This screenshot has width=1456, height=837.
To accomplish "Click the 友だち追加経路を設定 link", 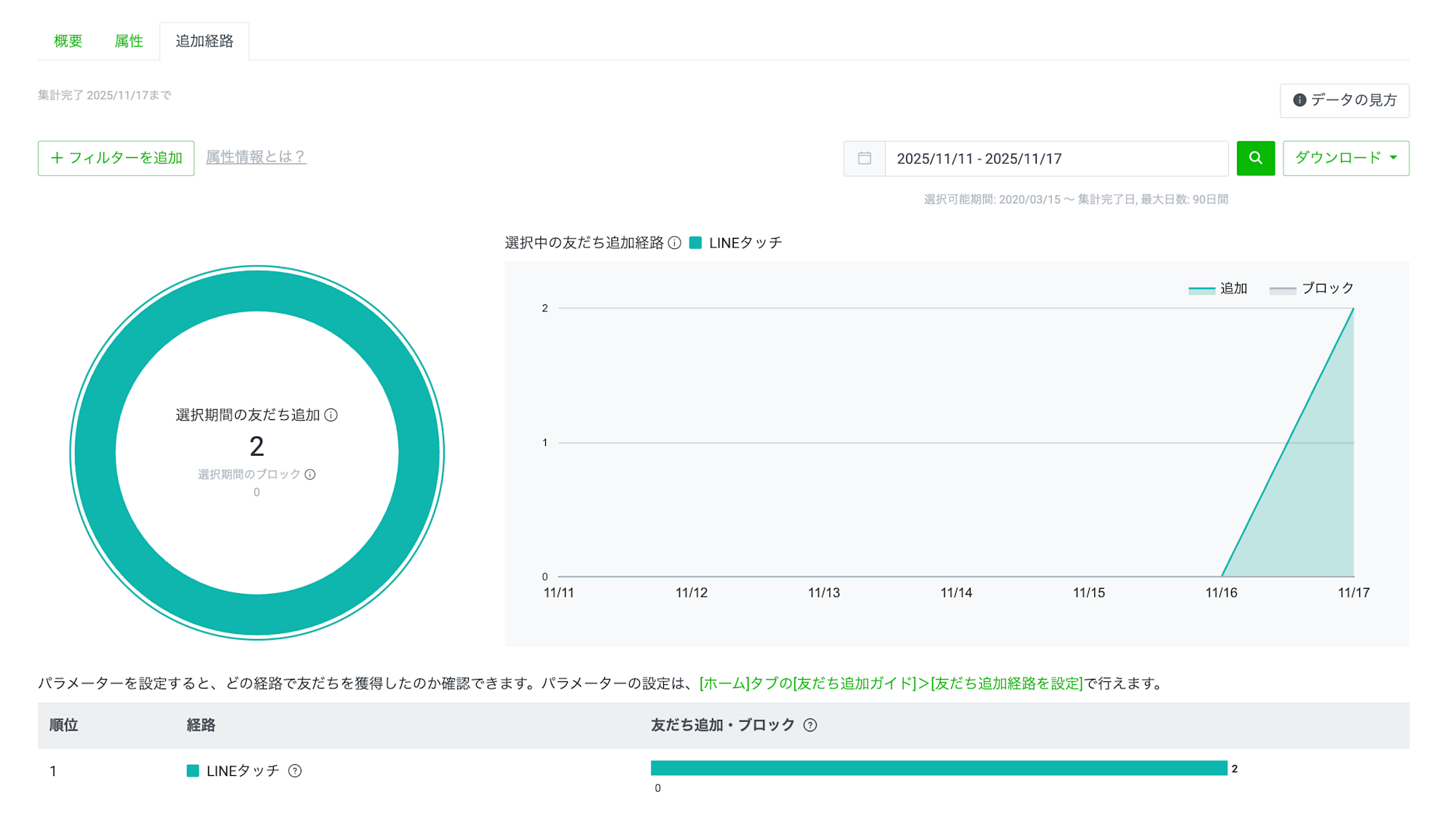I will click(1007, 683).
